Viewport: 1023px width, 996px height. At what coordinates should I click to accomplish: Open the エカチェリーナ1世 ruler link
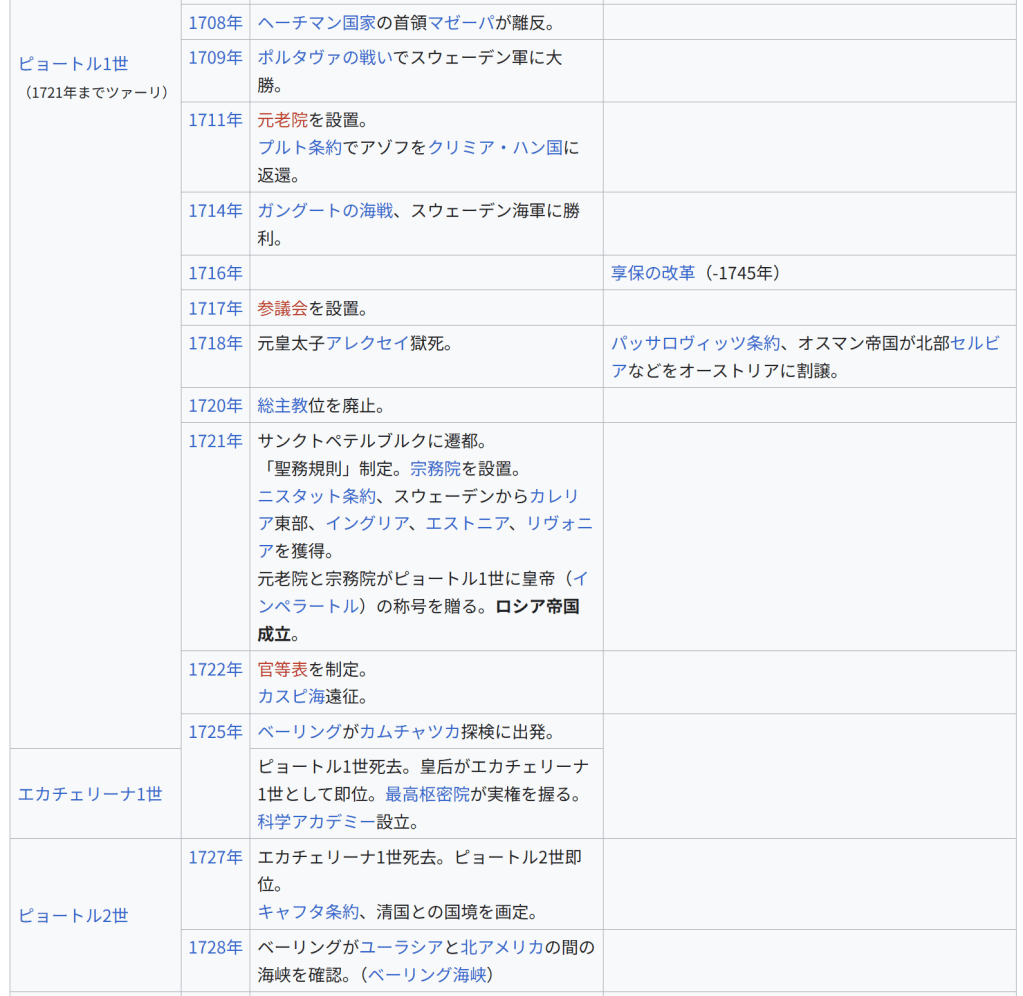point(90,794)
